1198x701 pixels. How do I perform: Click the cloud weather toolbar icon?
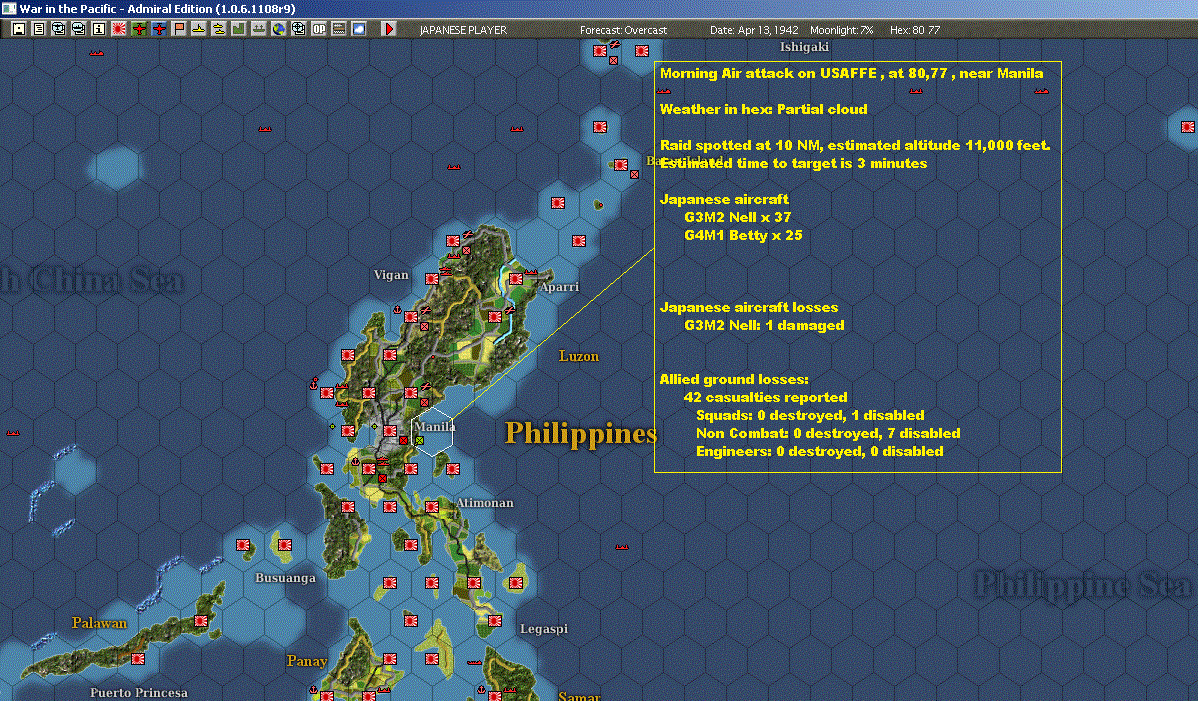(x=358, y=29)
